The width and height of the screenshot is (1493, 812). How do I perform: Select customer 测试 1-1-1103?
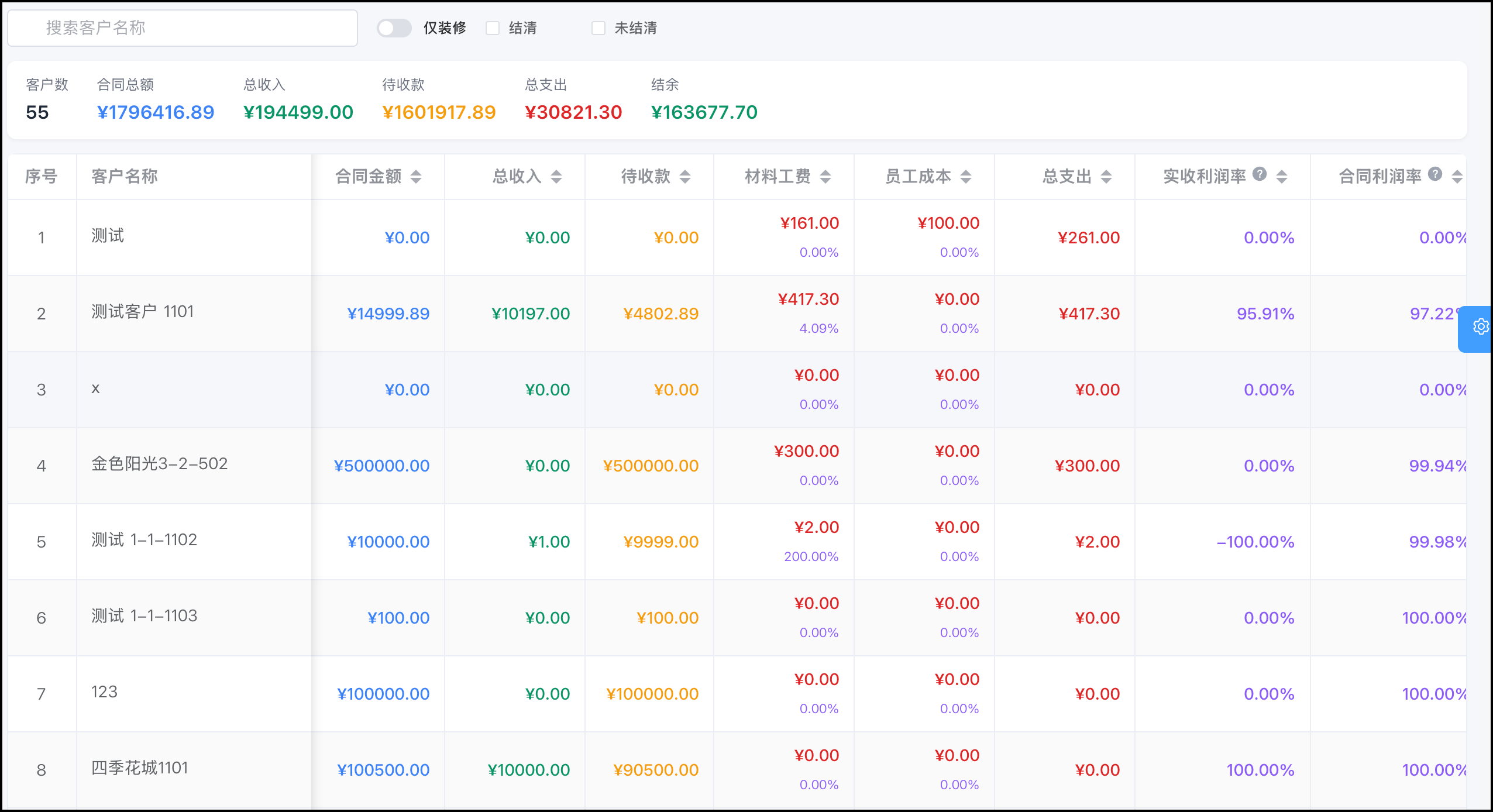[x=144, y=616]
